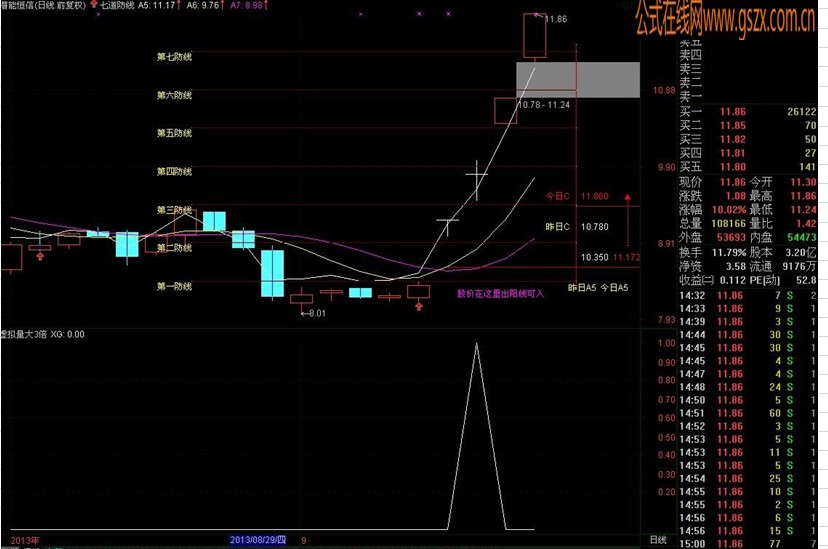Screen dimensions: 828x549
Task: Click the 买五 bid row at 11.80
Action: click(747, 167)
